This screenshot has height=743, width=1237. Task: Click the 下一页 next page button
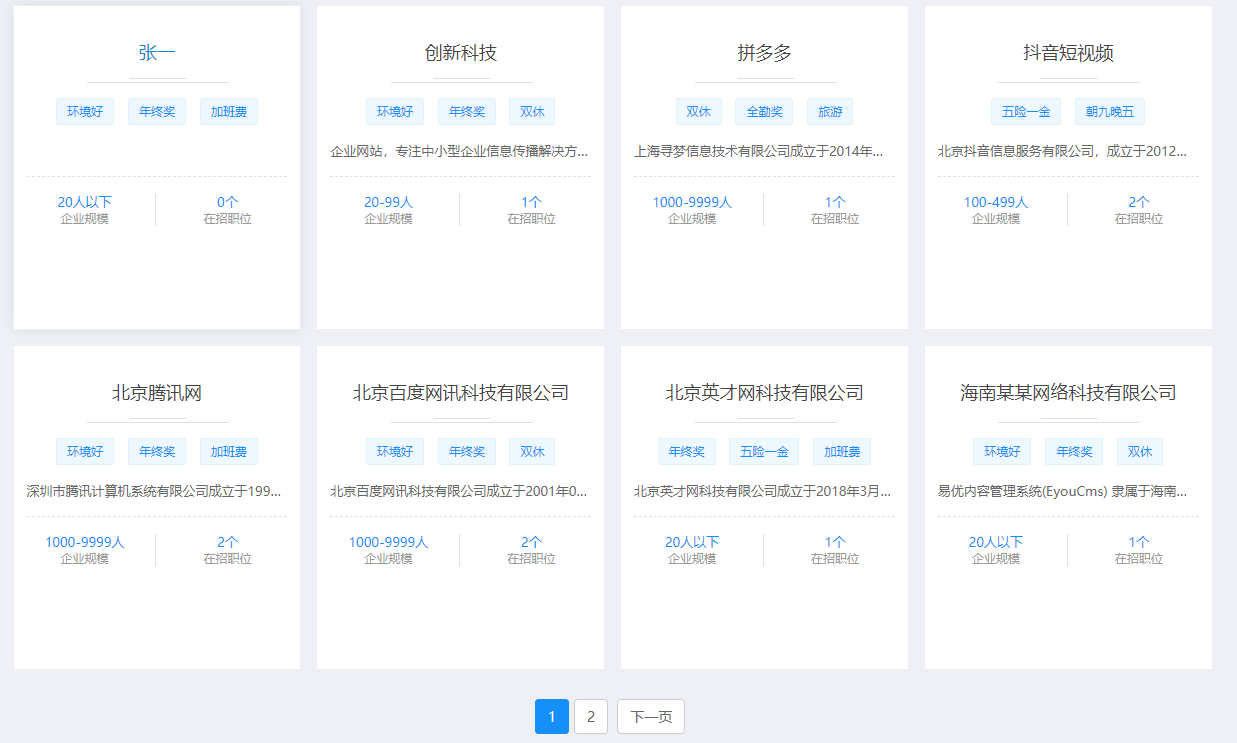(x=651, y=716)
